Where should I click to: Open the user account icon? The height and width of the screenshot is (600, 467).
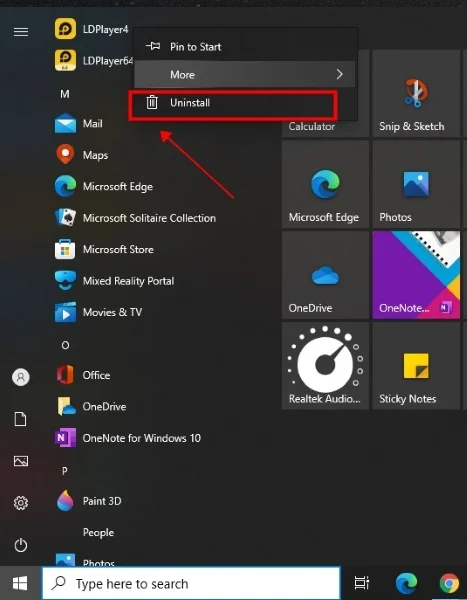tap(21, 377)
